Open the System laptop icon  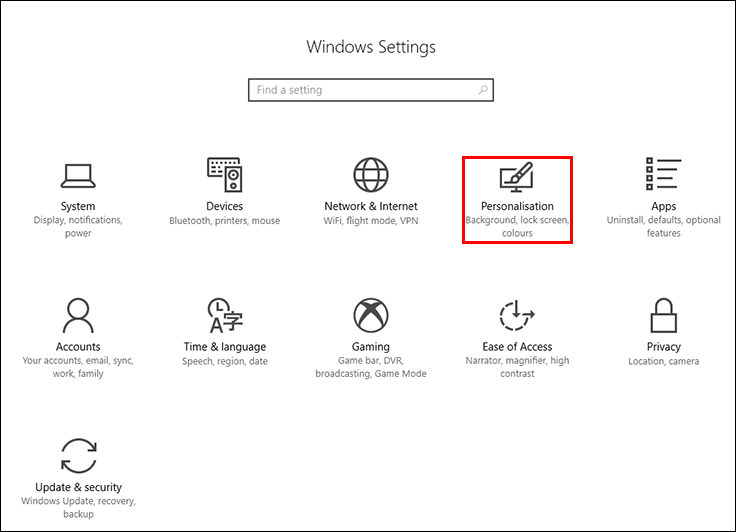[78, 176]
